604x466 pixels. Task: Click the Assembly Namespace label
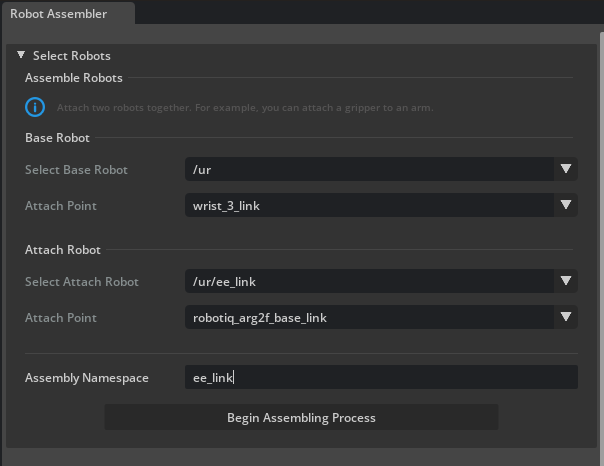pyautogui.click(x=87, y=378)
